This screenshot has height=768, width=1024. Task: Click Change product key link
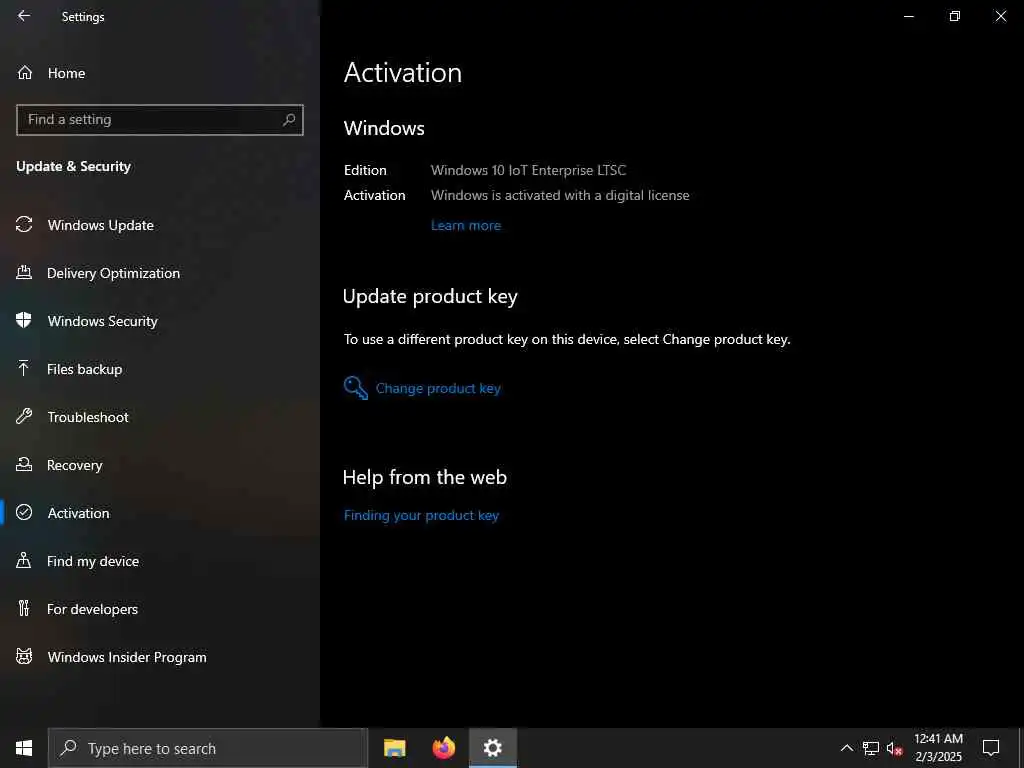pyautogui.click(x=438, y=388)
